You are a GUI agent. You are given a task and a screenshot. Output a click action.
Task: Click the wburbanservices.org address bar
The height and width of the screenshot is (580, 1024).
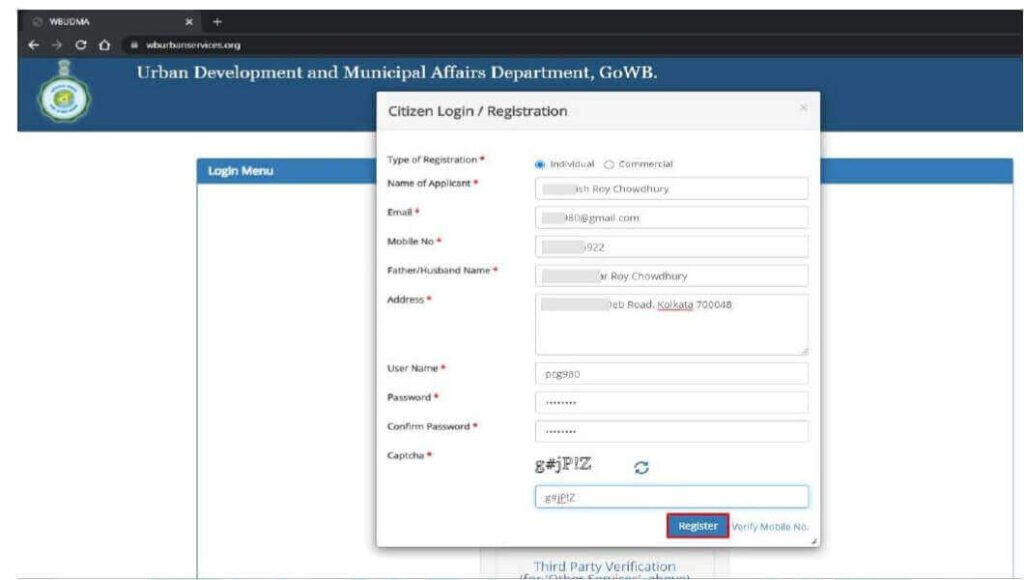[x=193, y=45]
